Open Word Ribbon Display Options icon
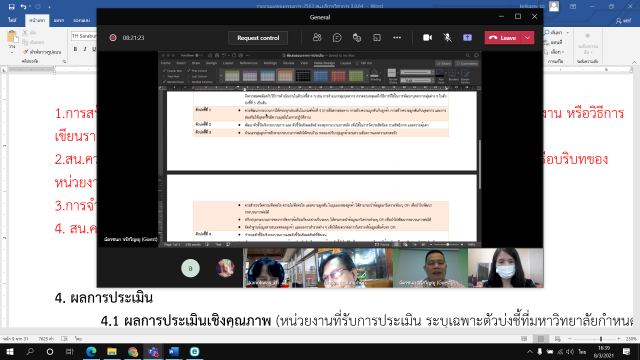640x360 pixels. coord(573,7)
